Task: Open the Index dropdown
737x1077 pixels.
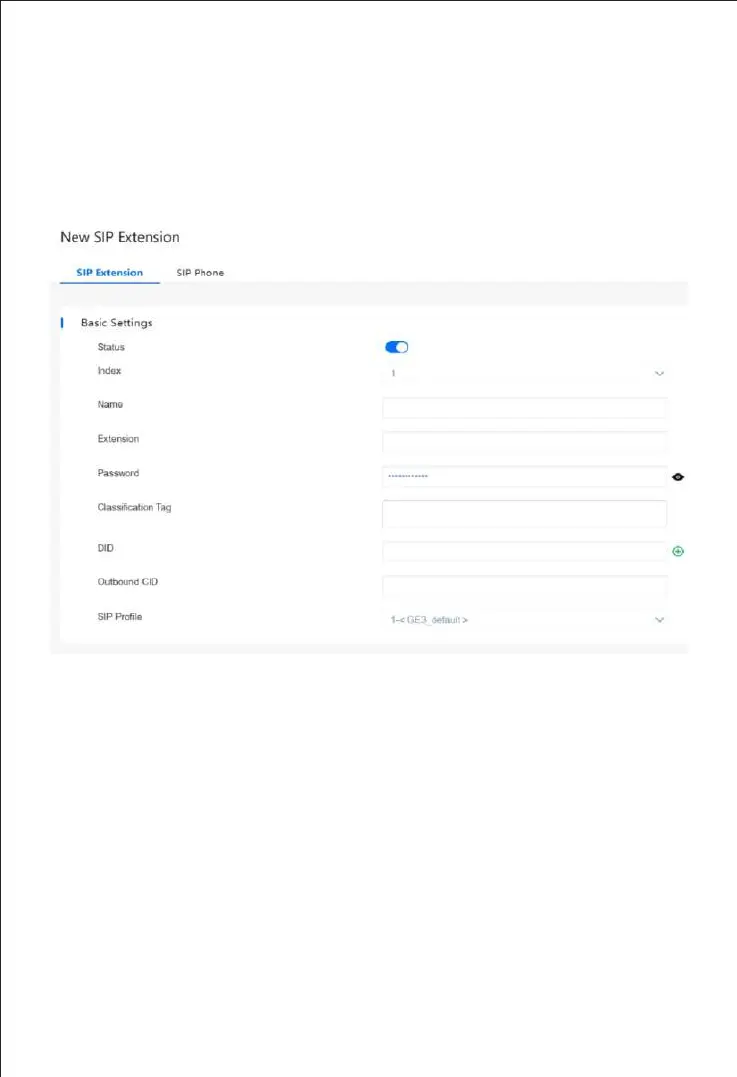Action: (x=524, y=373)
